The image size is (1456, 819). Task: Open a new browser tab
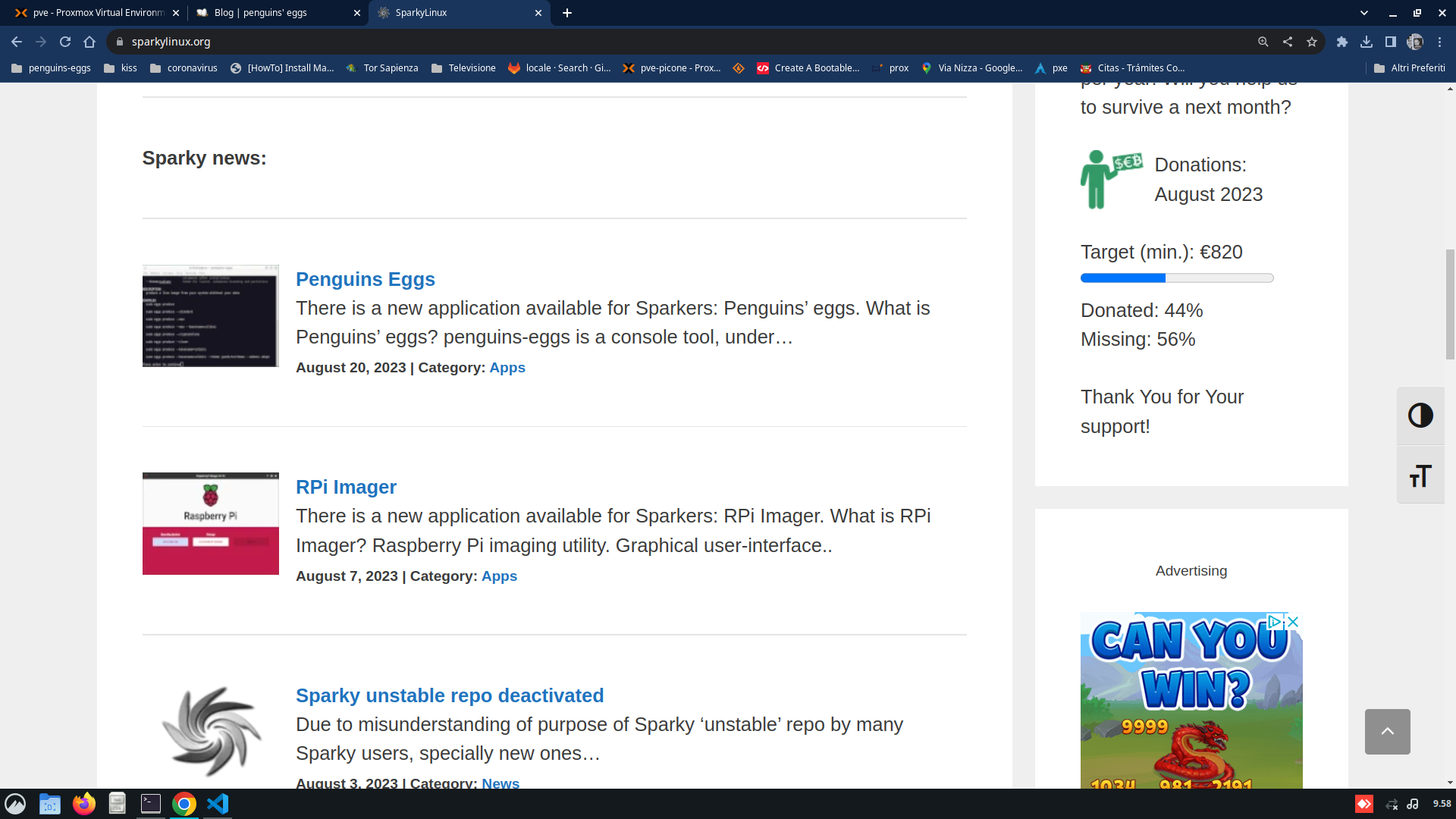(567, 13)
